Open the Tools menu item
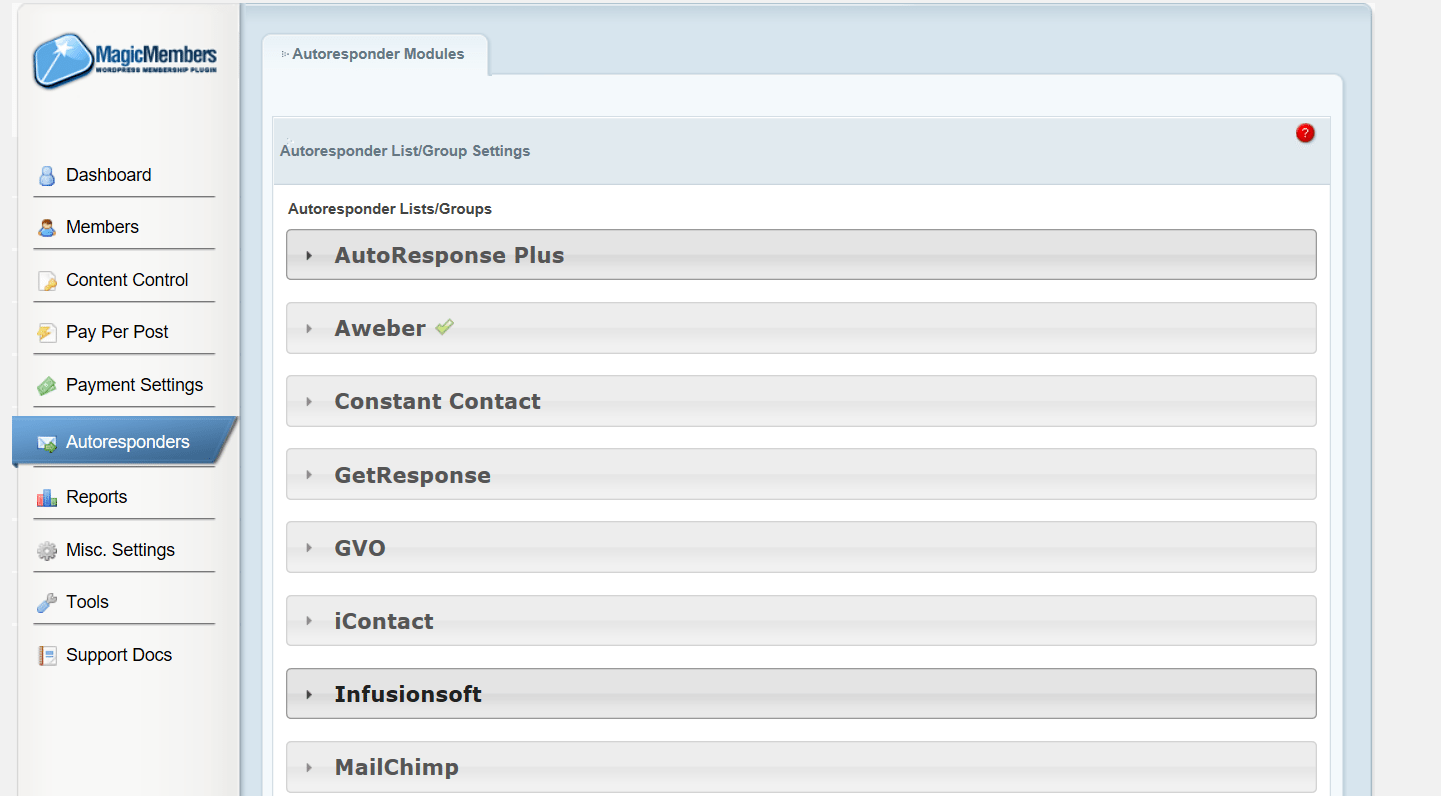1441x796 pixels. [x=87, y=602]
